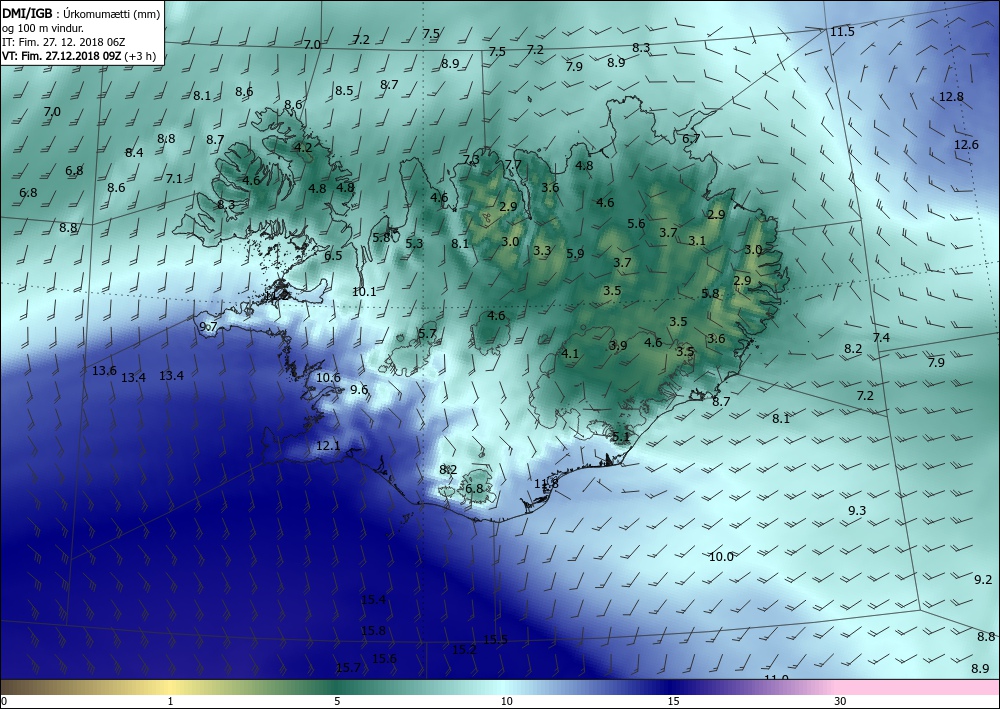Click the title "DMI/IGB : Úrkomumætti (mm)"
The image size is (1000, 709).
click(x=80, y=13)
